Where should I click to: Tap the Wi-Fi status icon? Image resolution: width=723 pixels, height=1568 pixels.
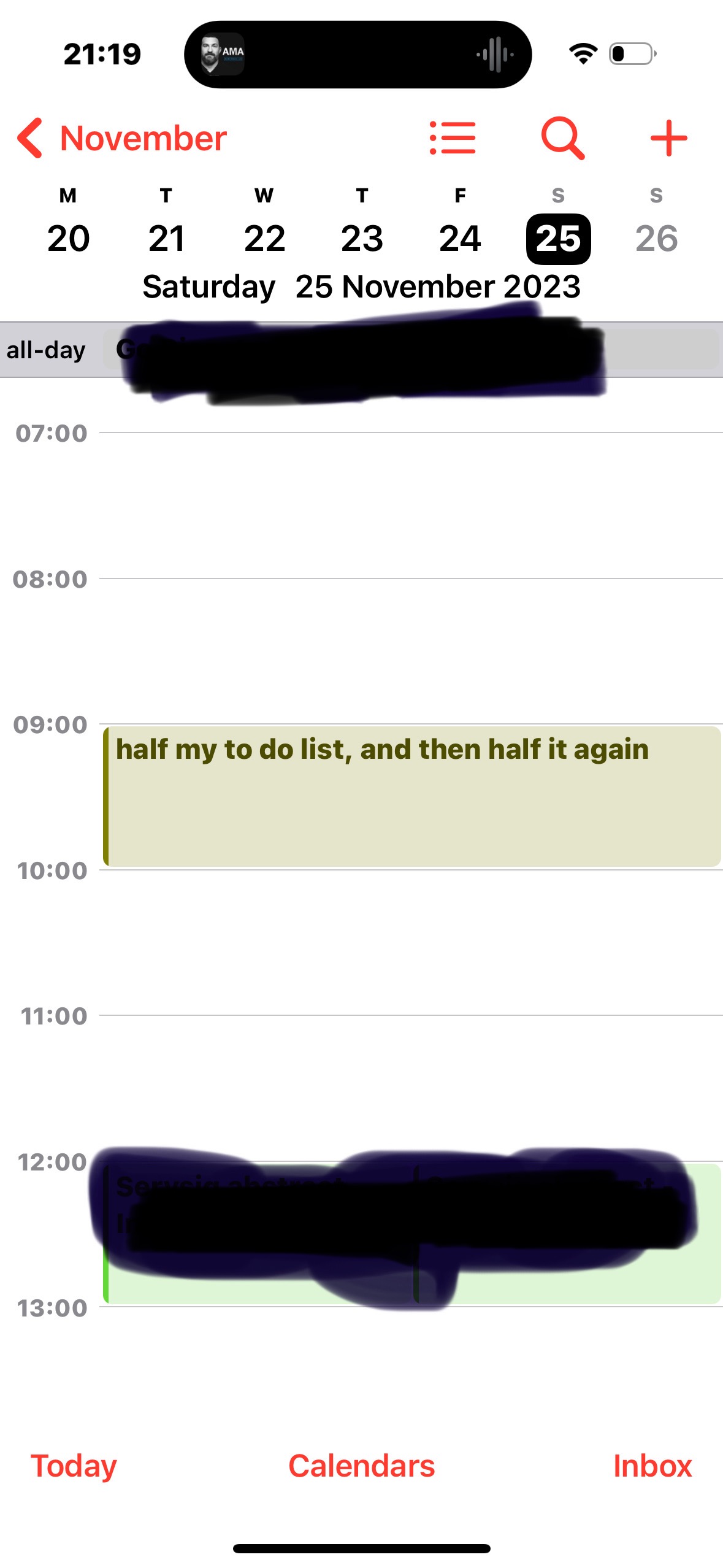583,54
